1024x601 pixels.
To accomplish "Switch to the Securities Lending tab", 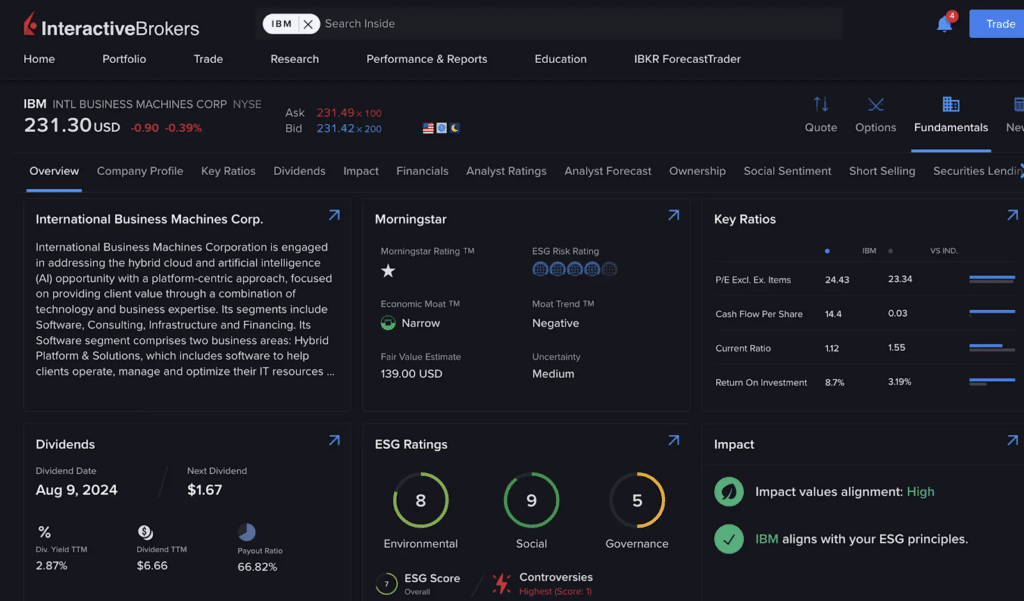I will click(978, 171).
